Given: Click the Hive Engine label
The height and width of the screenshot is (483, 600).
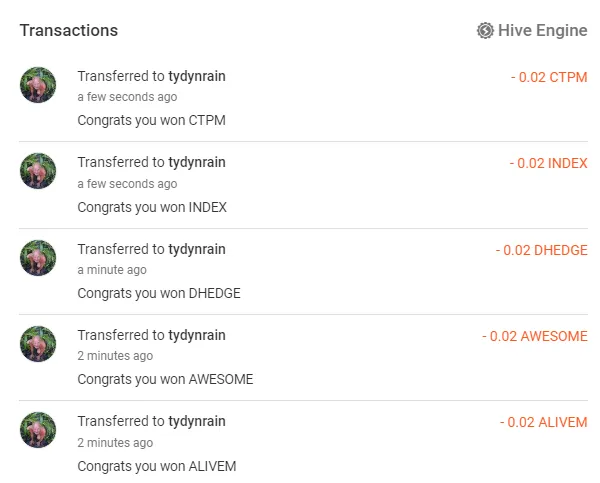Looking at the screenshot, I should pos(543,31).
